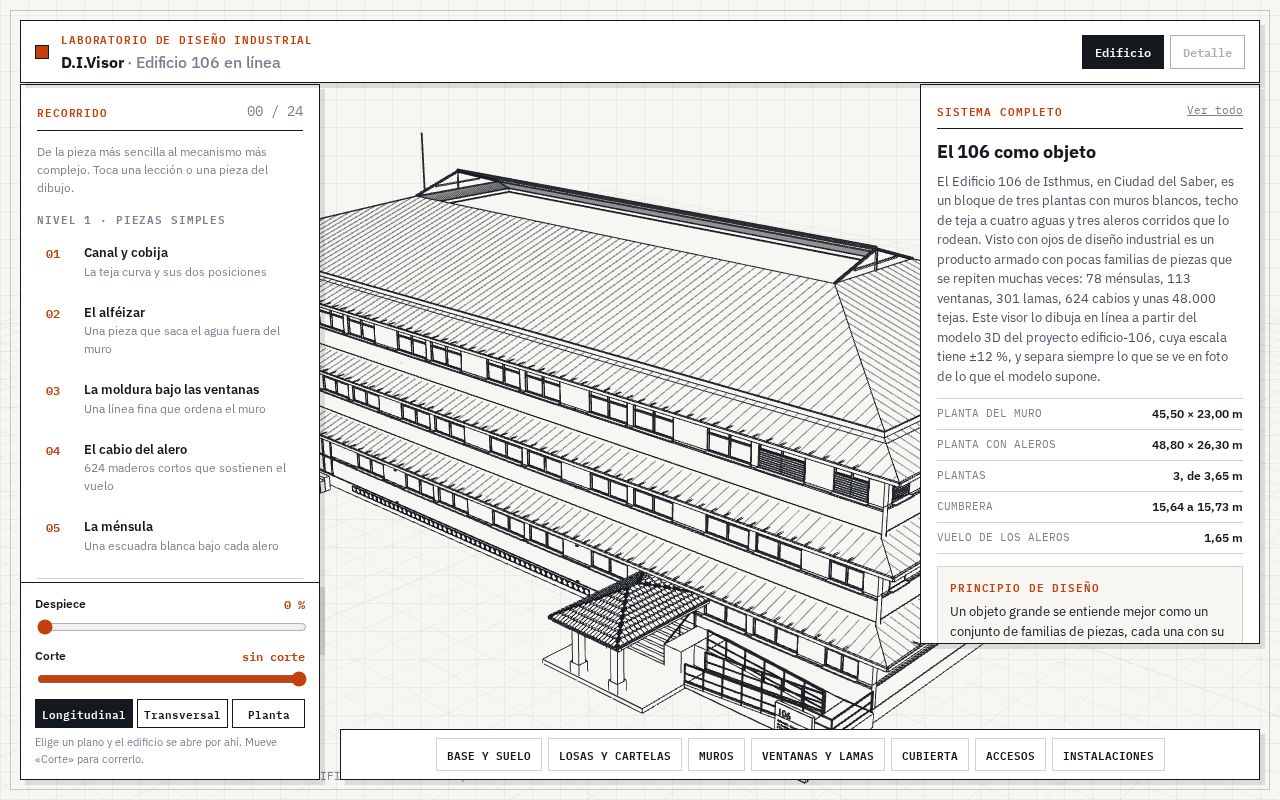Open lesson 04 El cabio del alero
The width and height of the screenshot is (1280, 800).
[170, 467]
